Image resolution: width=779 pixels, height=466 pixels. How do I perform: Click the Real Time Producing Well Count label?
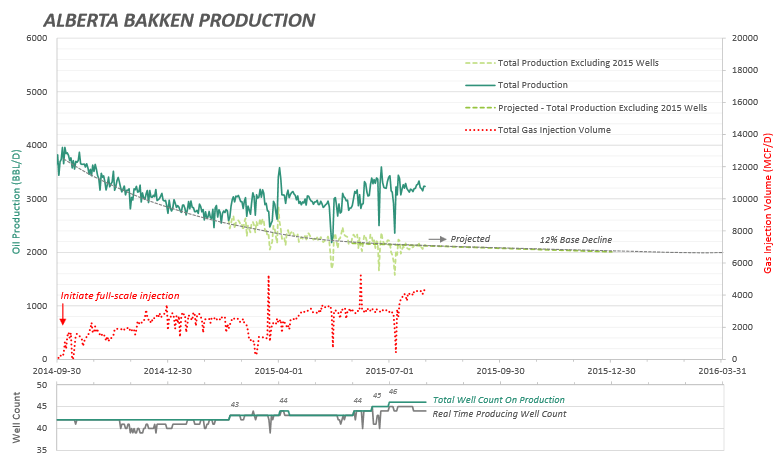click(x=499, y=414)
